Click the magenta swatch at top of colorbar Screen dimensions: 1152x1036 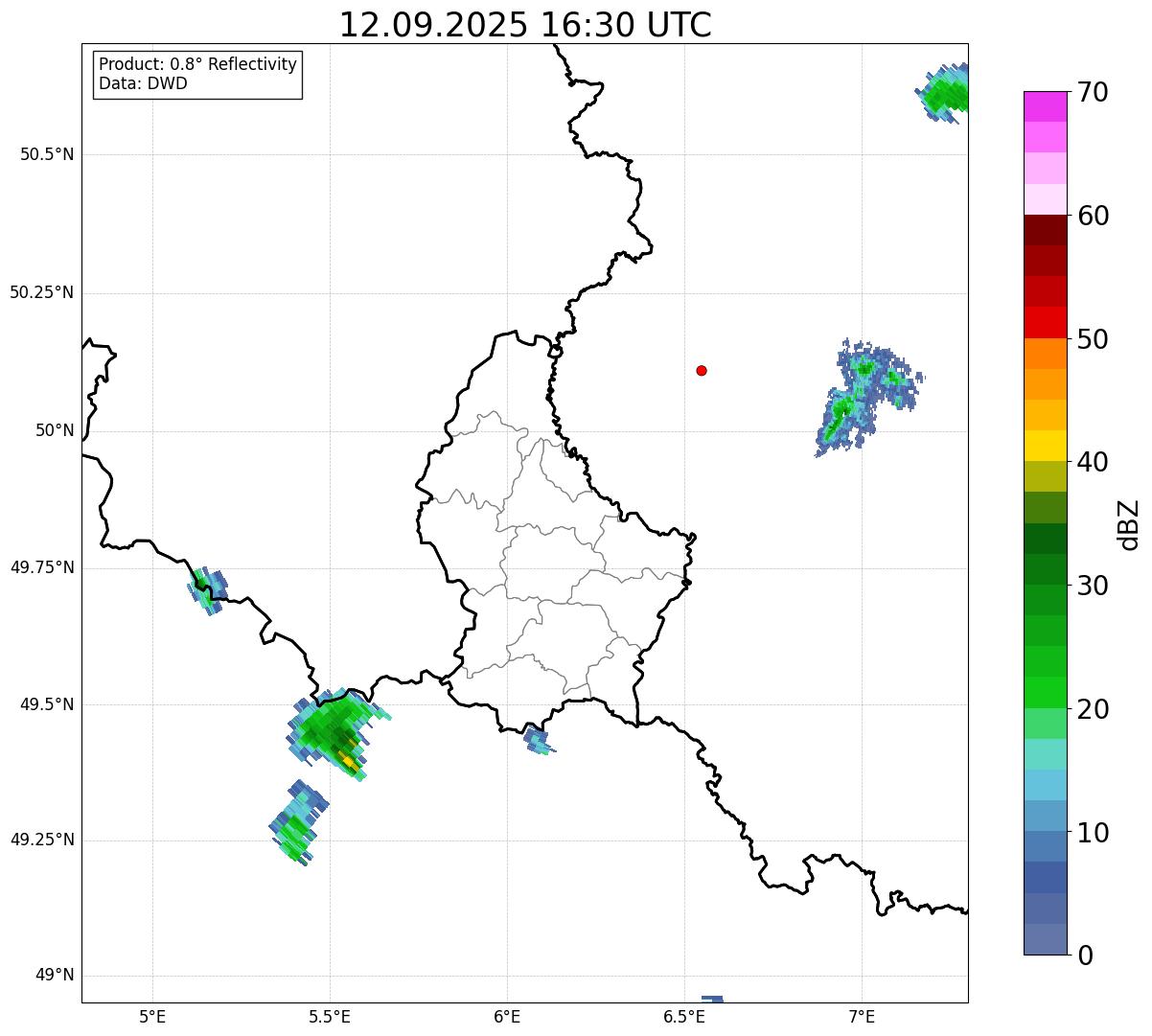[x=1046, y=106]
